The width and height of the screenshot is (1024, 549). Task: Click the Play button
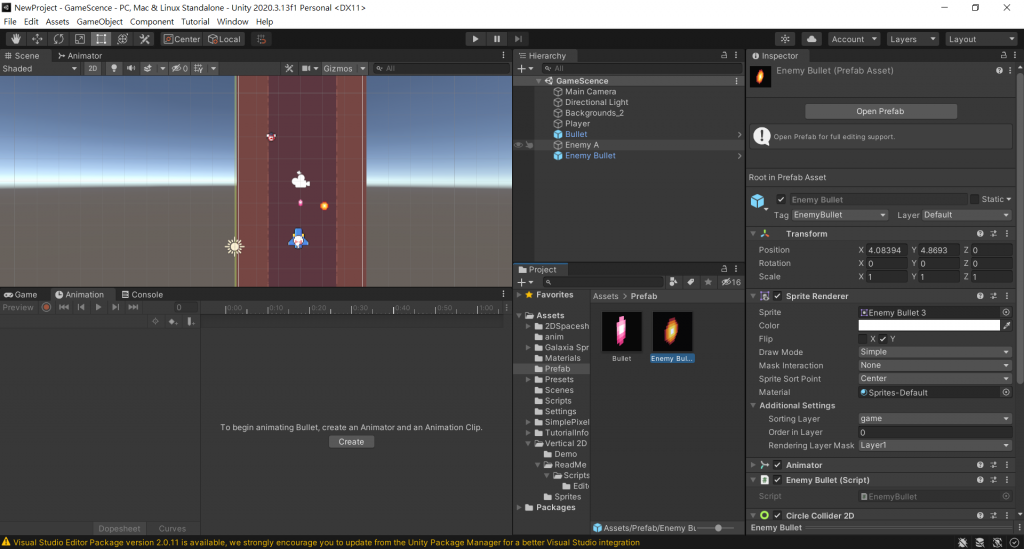point(475,39)
